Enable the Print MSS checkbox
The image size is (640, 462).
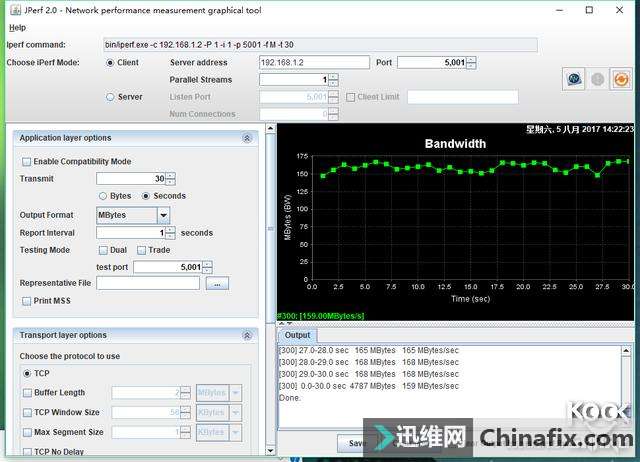[x=27, y=301]
